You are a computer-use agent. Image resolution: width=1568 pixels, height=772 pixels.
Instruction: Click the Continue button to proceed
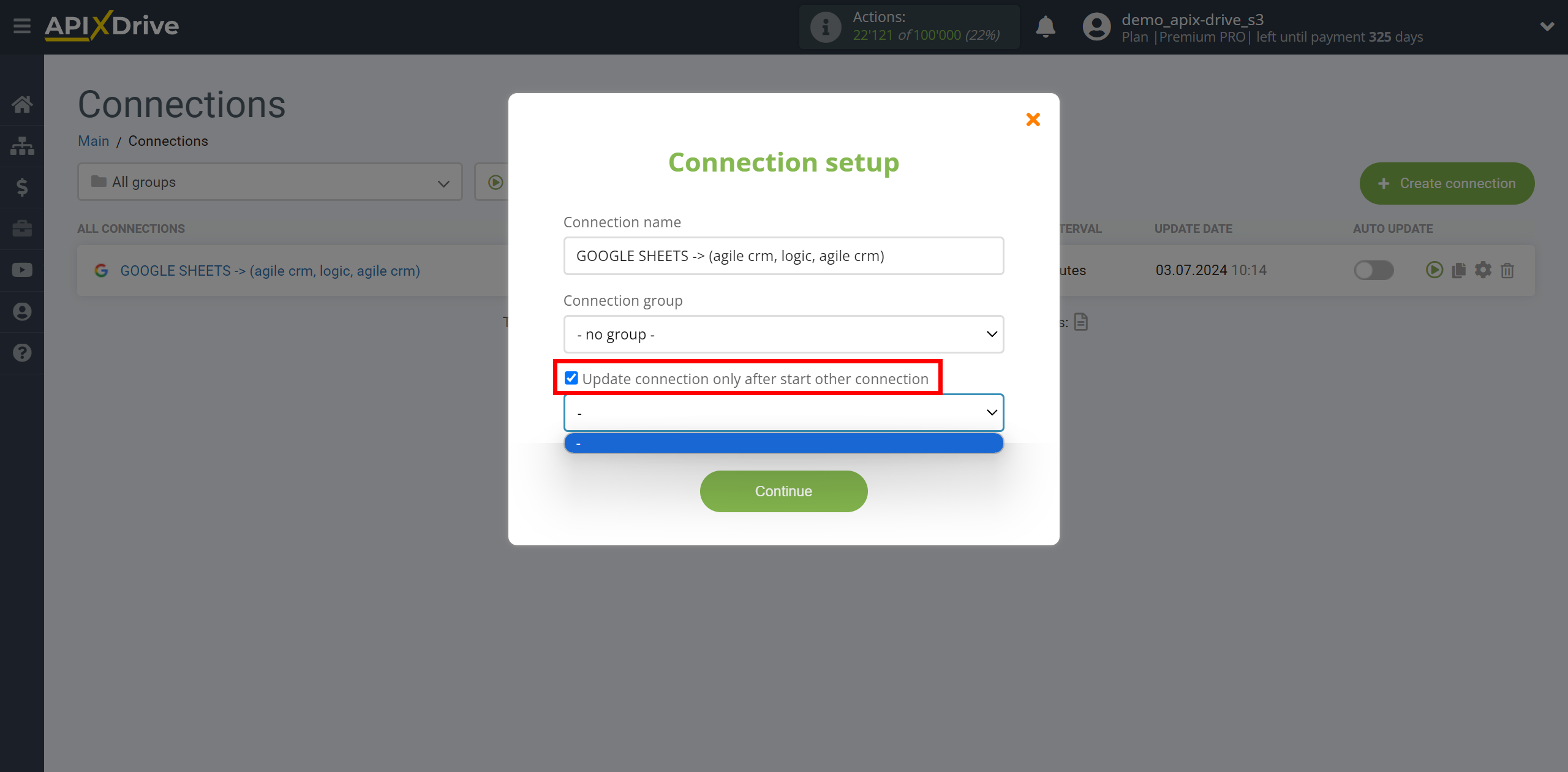tap(784, 491)
